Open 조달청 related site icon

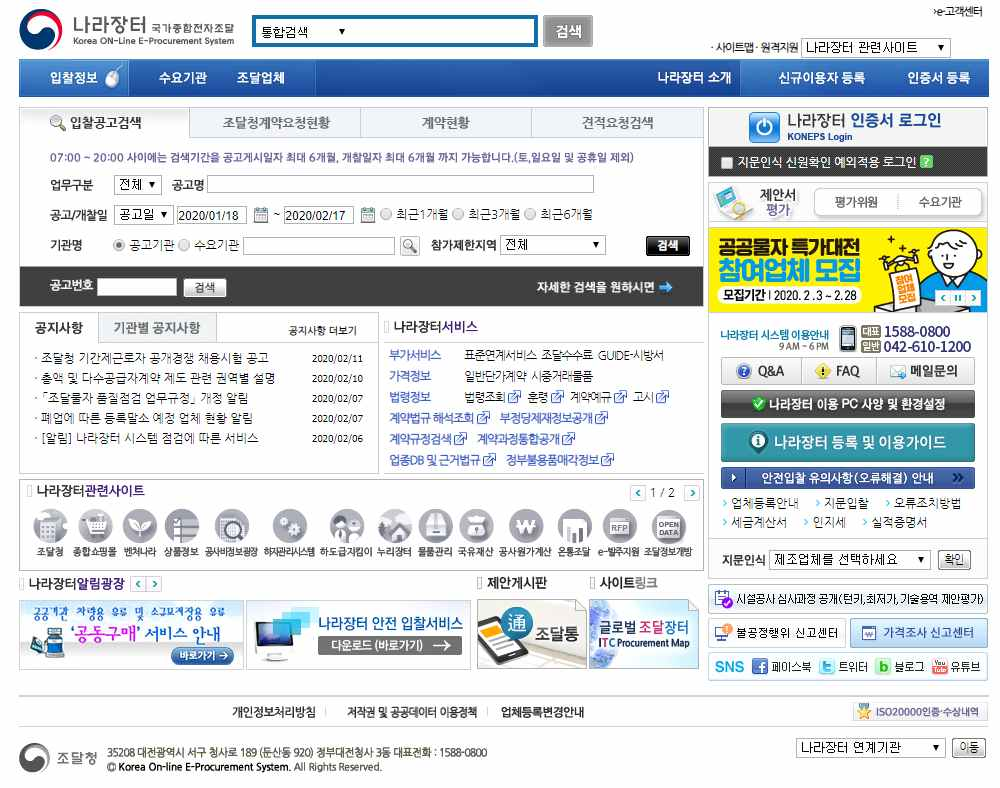50,528
